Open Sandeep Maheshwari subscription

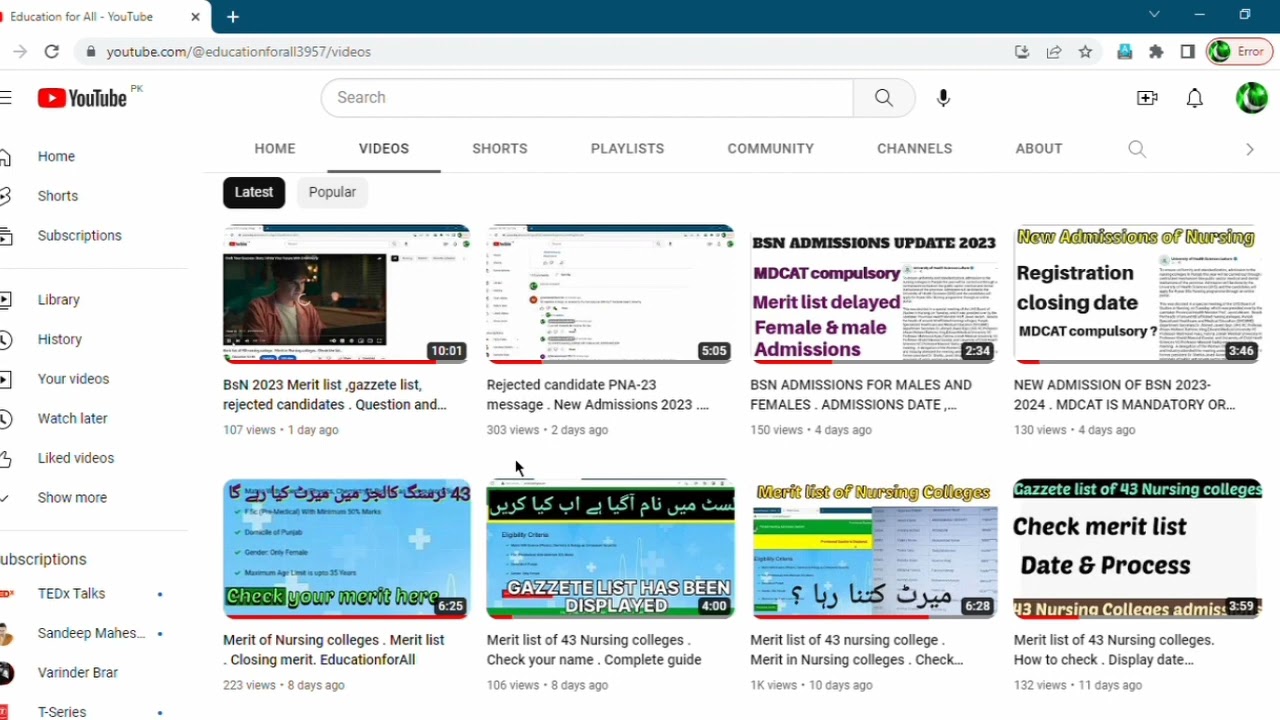pyautogui.click(x=93, y=633)
